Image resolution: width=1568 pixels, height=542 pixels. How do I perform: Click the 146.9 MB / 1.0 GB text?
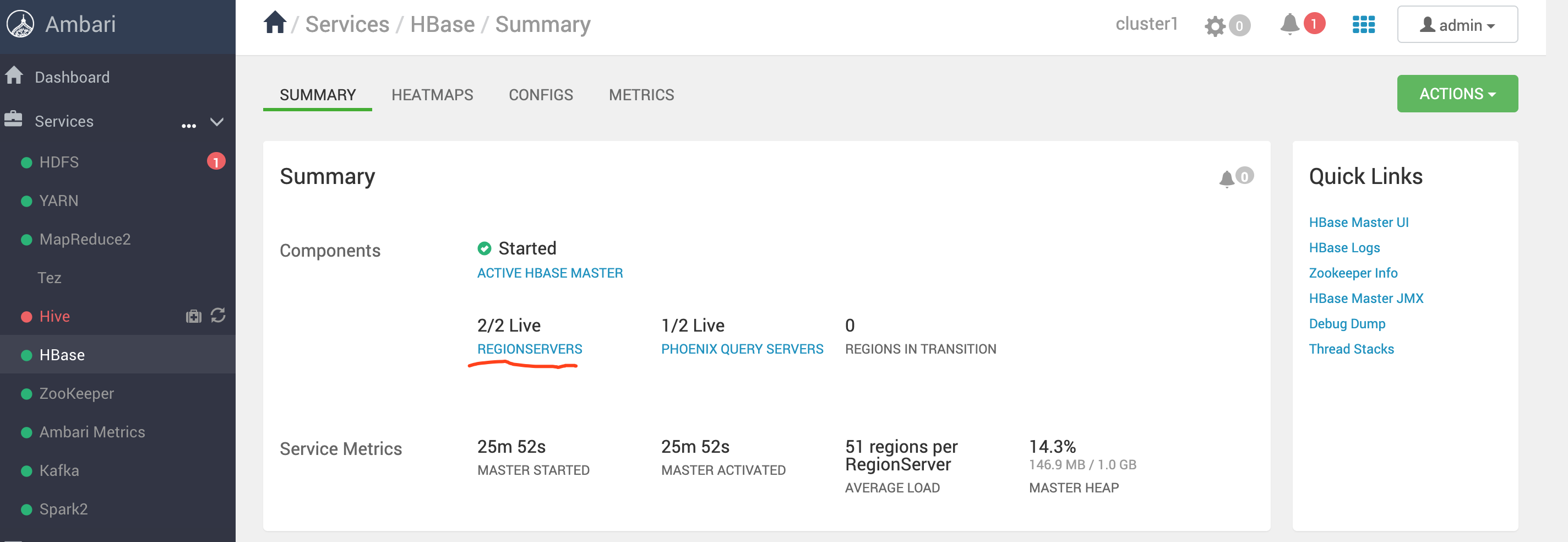[1082, 465]
